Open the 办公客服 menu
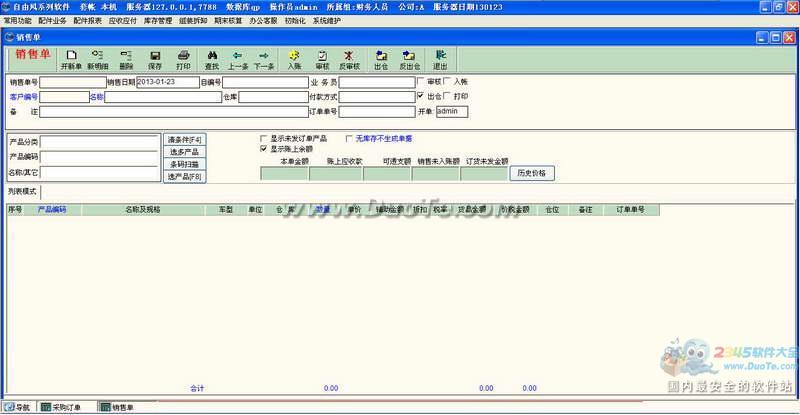The width and height of the screenshot is (800, 415). [x=263, y=21]
